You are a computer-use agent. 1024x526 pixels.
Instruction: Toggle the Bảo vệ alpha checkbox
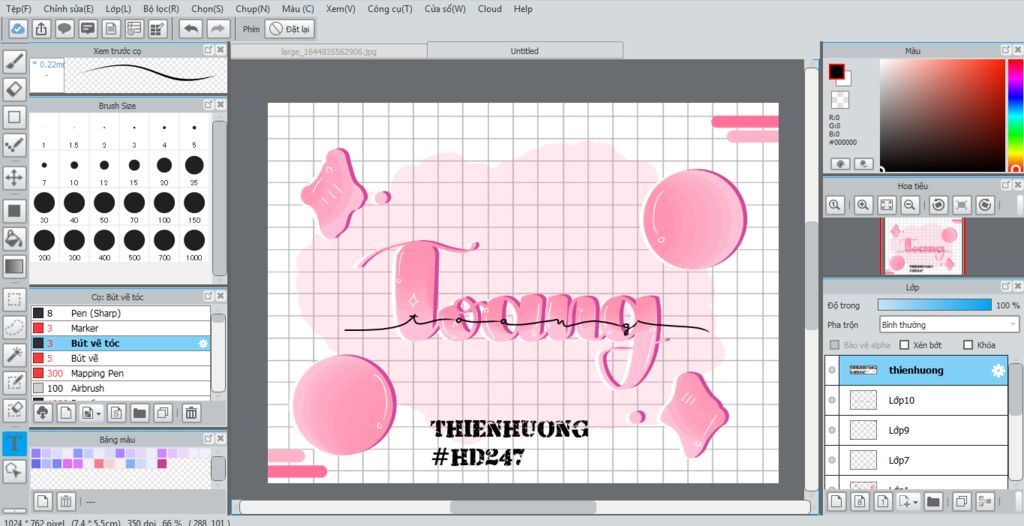point(834,345)
